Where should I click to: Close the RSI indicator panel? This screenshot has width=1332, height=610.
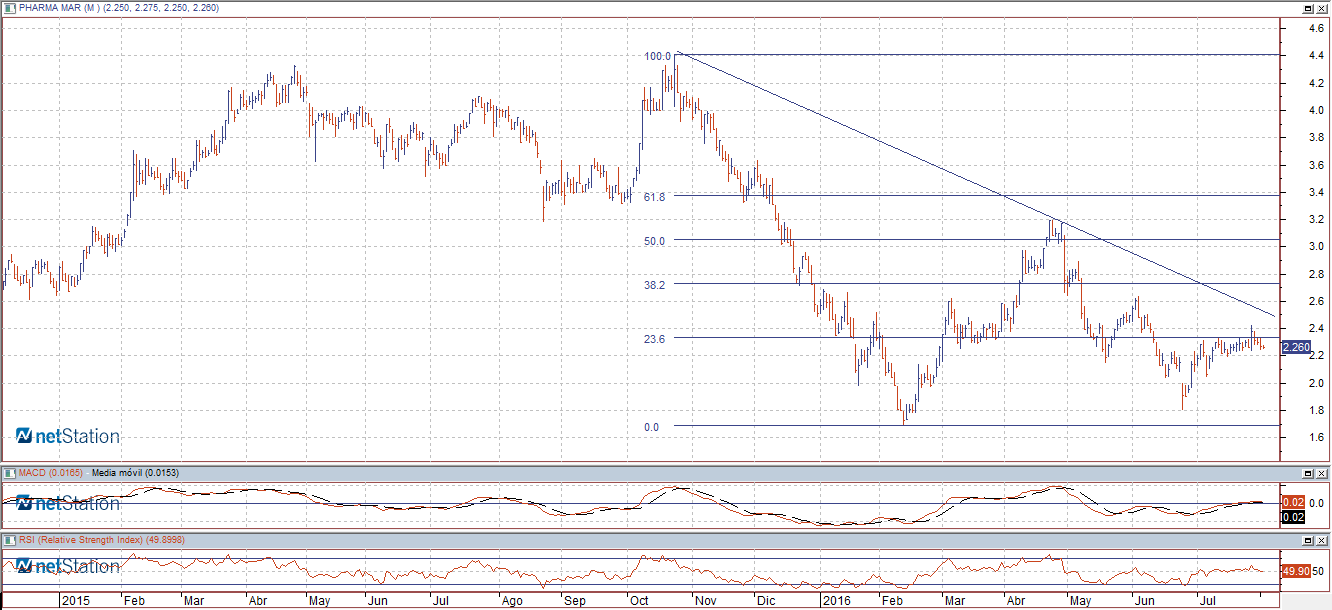pos(1321,540)
